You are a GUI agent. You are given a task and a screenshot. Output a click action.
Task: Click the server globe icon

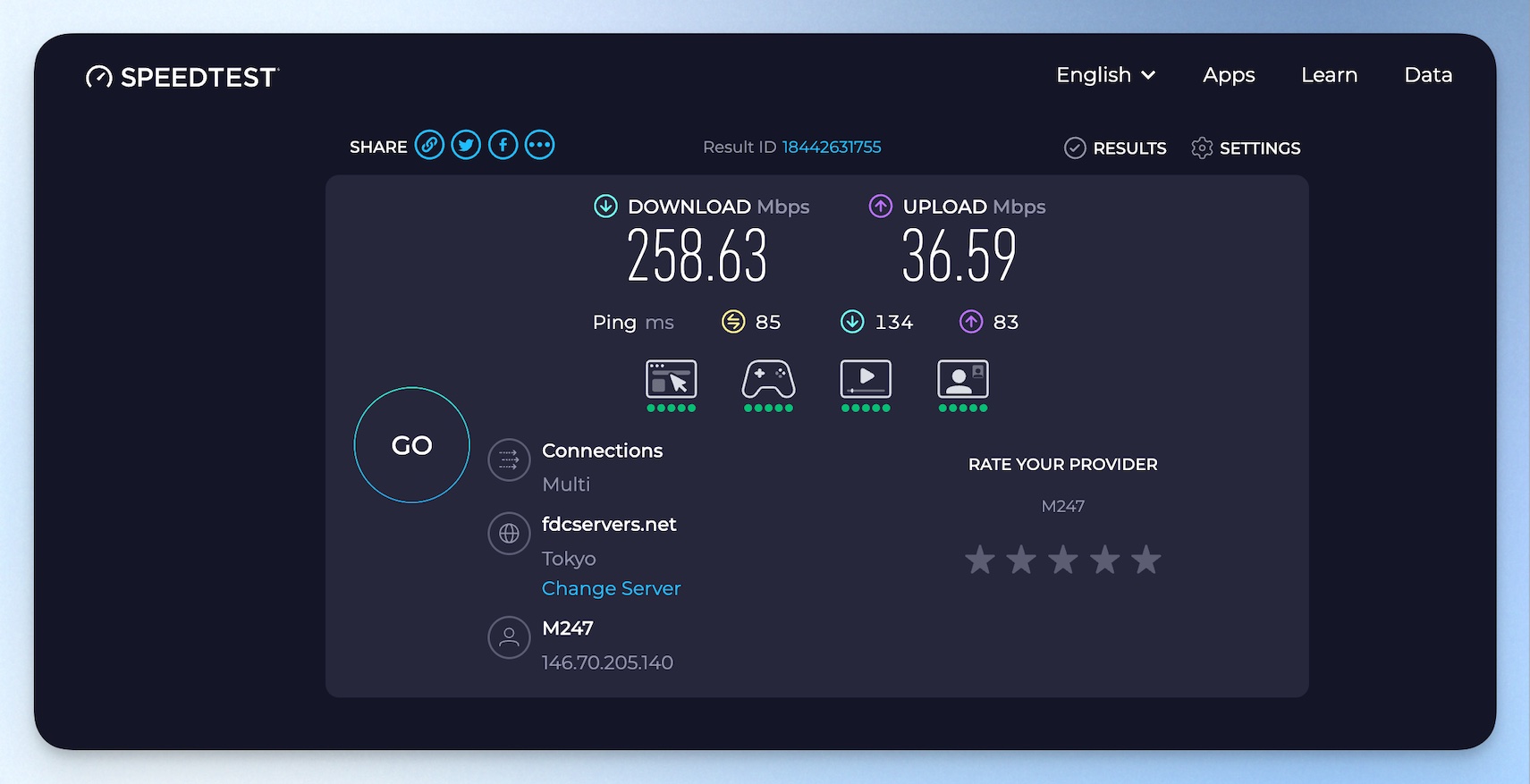coord(509,534)
